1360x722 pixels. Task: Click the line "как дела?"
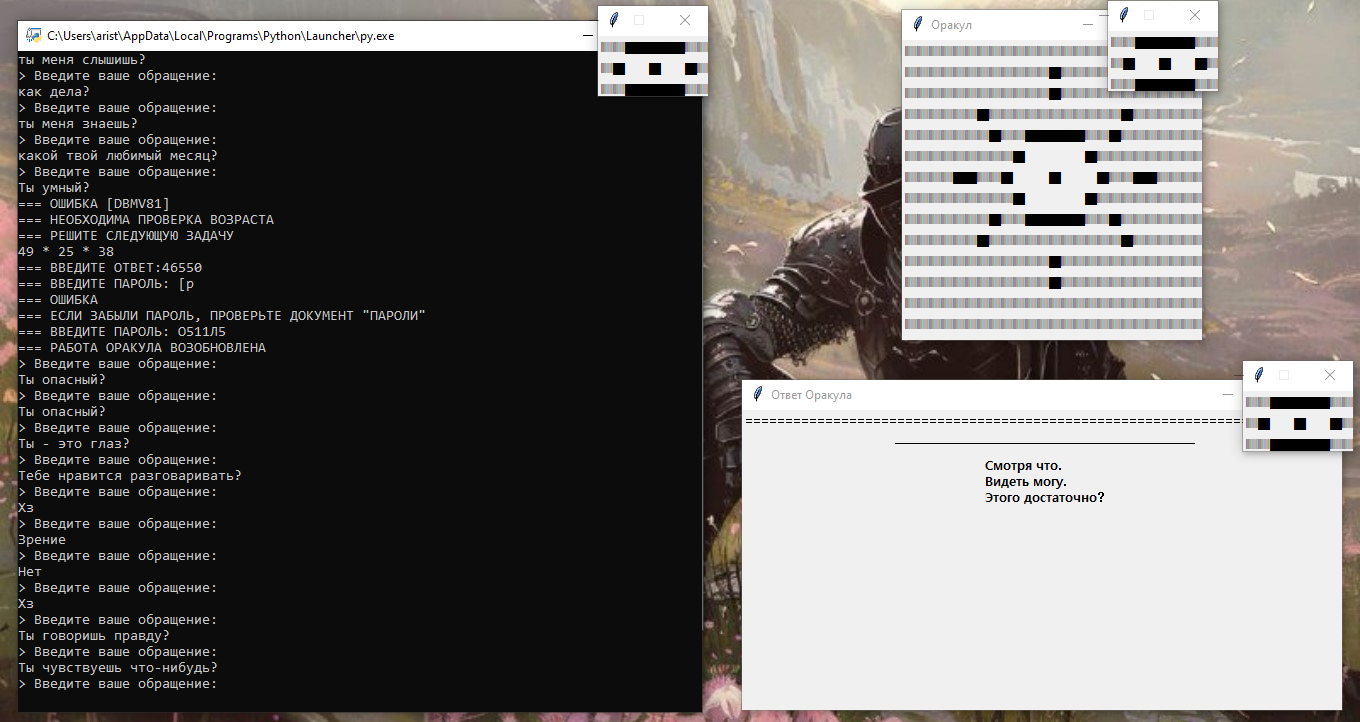tap(54, 92)
